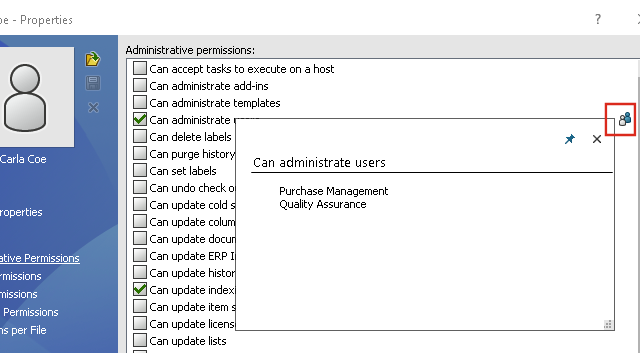Uncheck Can administrate users permission
Image resolution: width=640 pixels, height=360 pixels.
pyautogui.click(x=140, y=120)
